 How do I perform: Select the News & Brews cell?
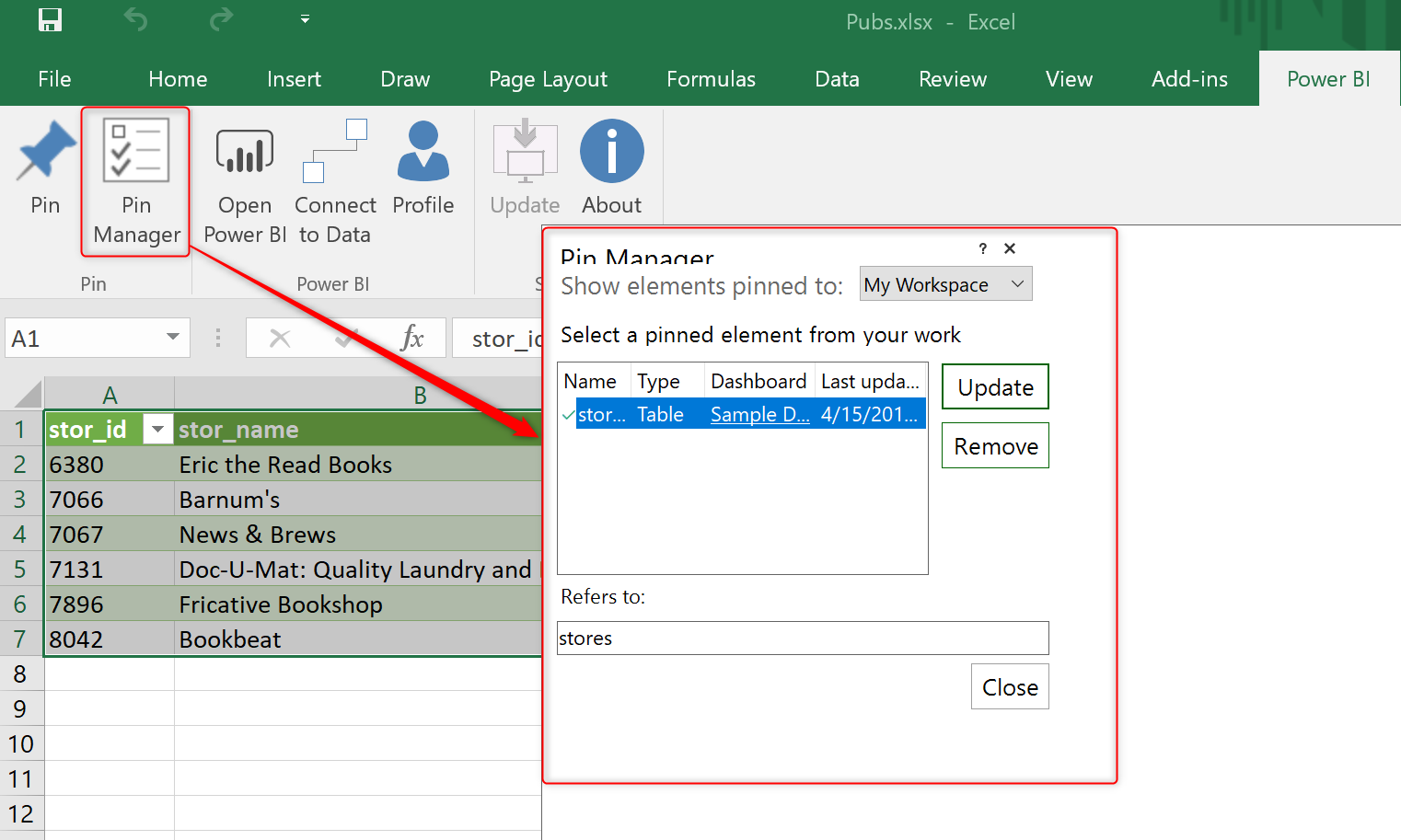pyautogui.click(x=358, y=535)
